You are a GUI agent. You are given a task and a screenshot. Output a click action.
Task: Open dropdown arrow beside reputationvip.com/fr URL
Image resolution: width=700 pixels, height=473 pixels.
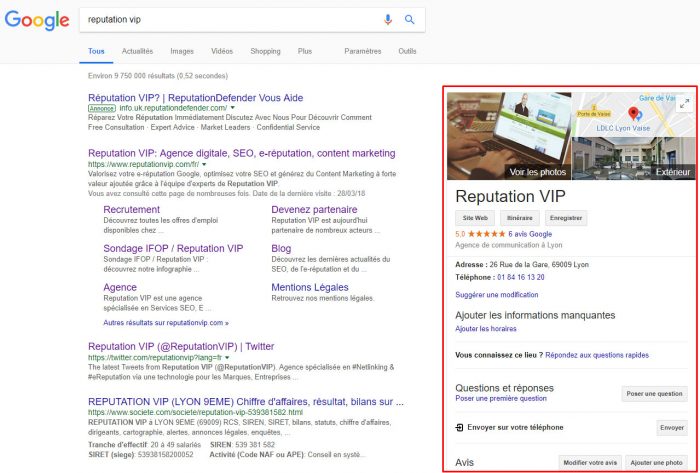point(204,164)
